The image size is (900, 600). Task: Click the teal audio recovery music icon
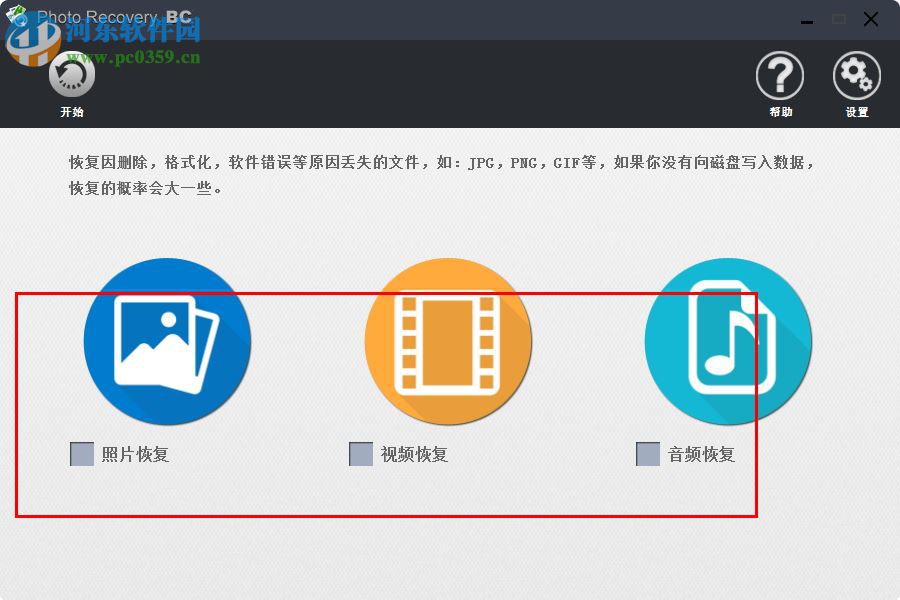728,341
